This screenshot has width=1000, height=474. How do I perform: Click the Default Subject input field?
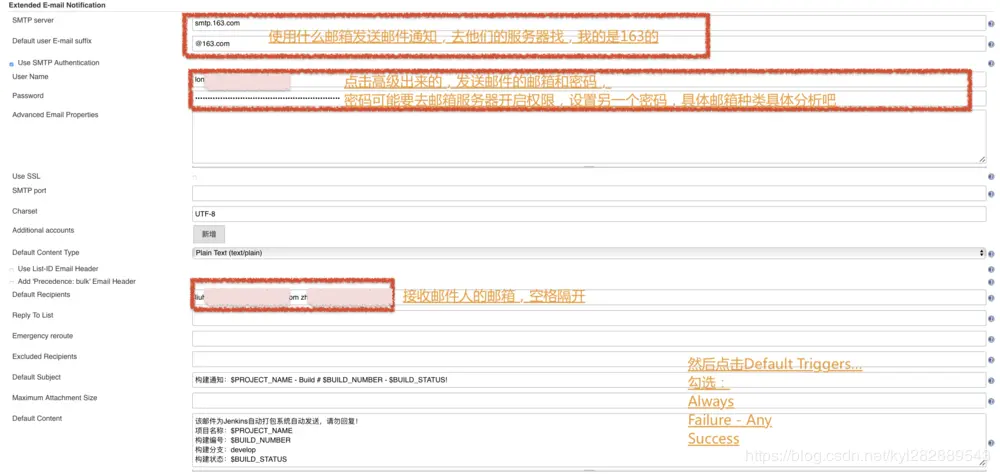click(589, 380)
